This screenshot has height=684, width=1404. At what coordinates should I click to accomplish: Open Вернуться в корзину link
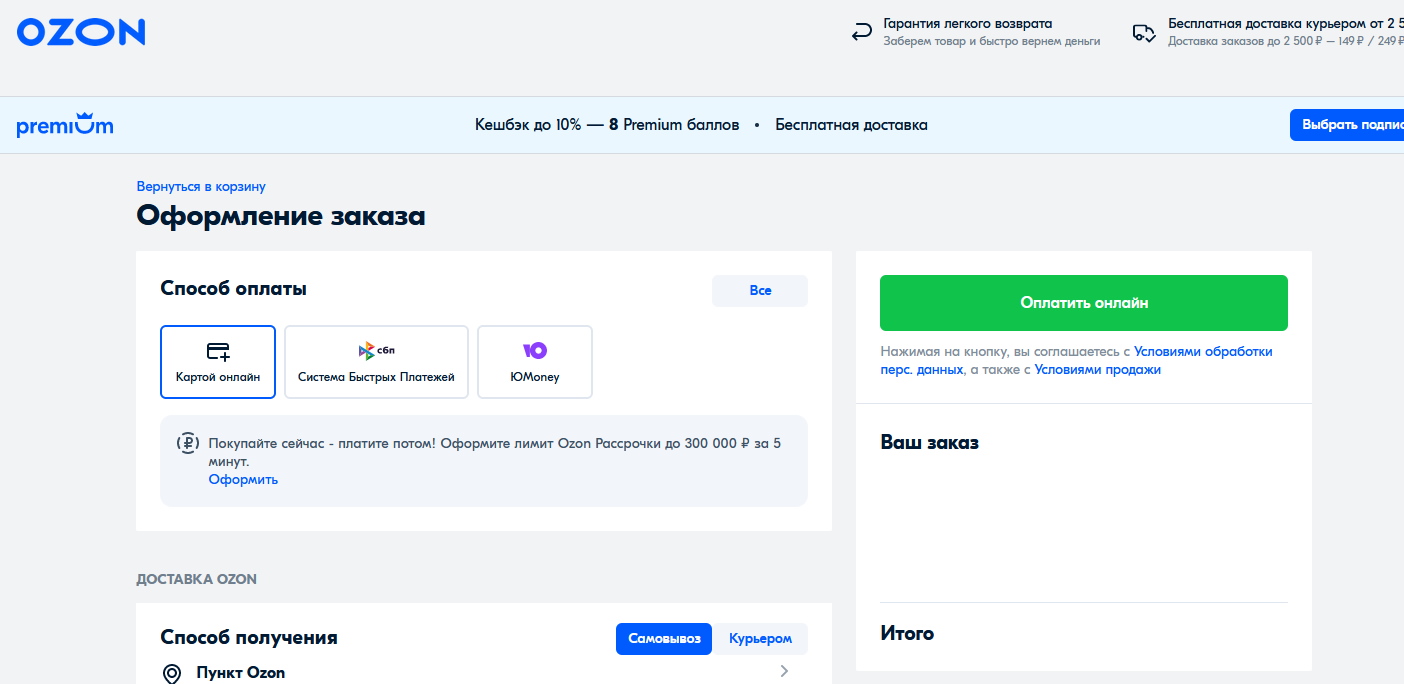tap(201, 187)
